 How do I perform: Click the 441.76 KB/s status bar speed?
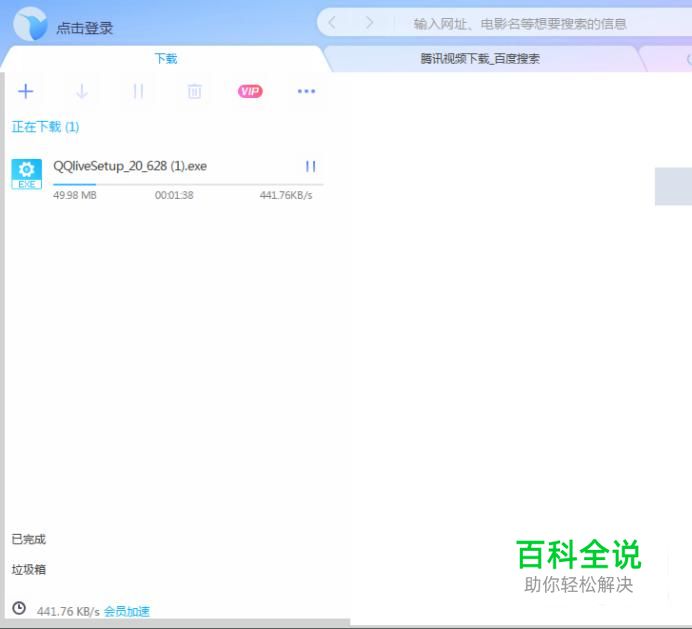point(68,611)
